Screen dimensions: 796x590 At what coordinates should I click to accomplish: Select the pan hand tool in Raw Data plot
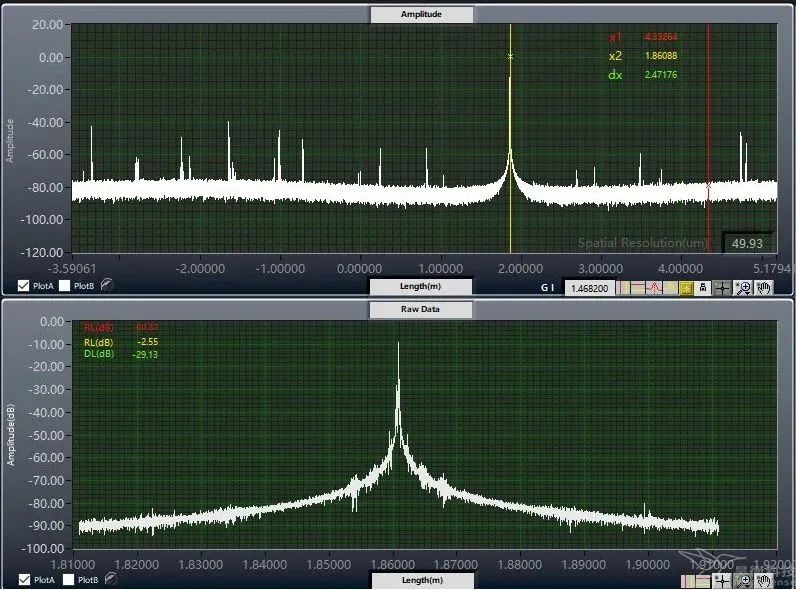tap(765, 580)
